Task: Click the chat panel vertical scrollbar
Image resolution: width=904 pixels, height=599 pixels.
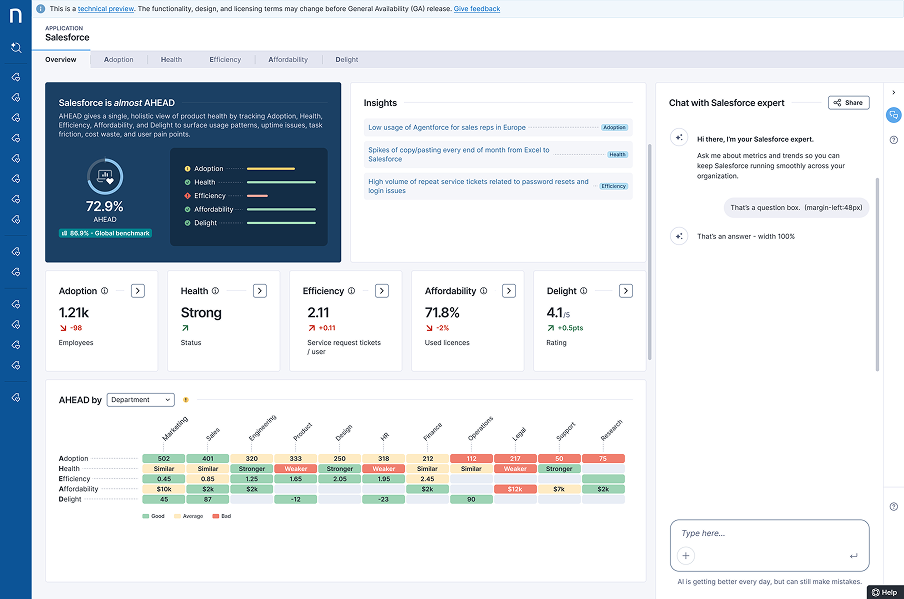Action: (877, 274)
